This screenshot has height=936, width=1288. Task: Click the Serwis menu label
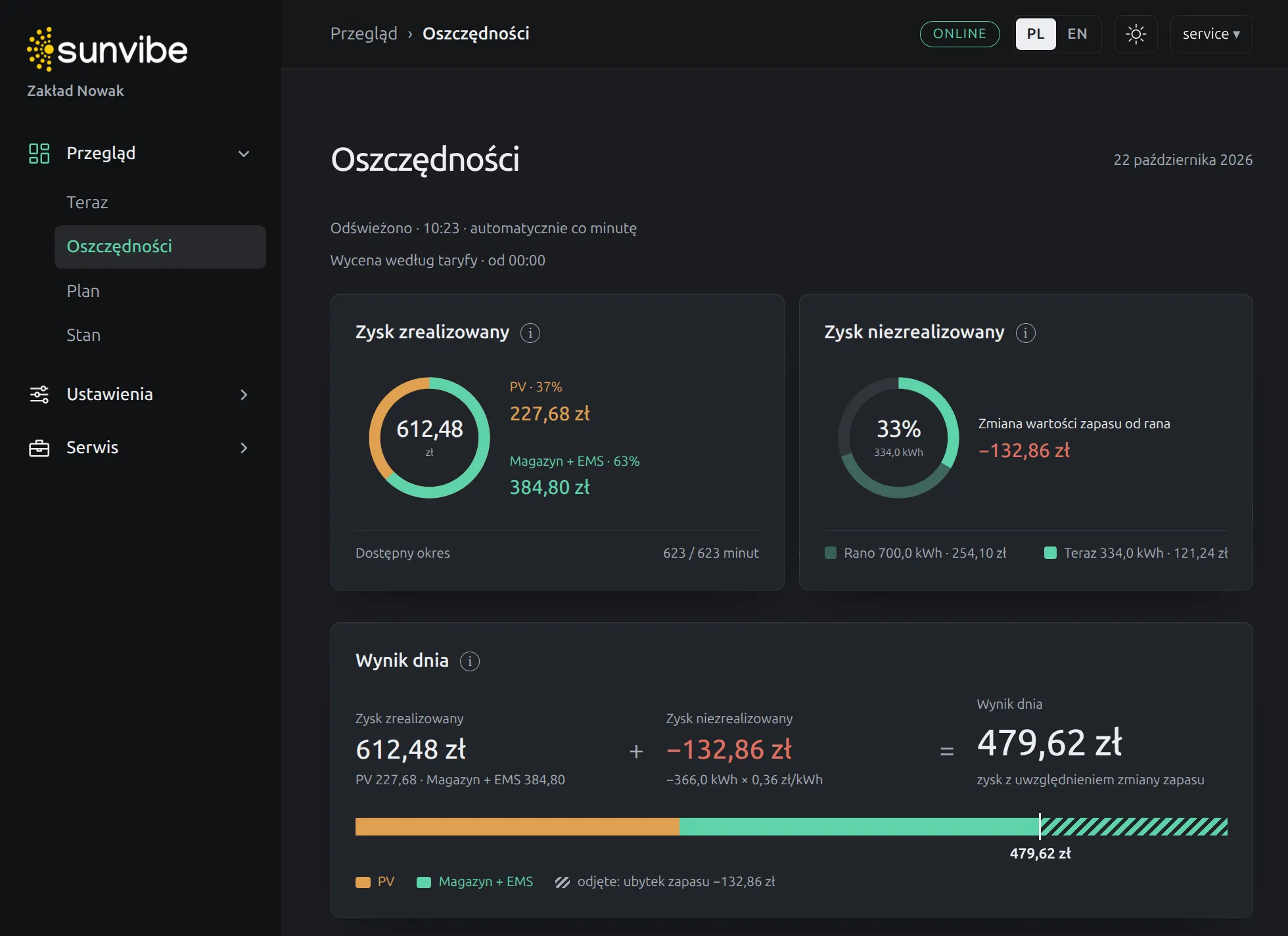pyautogui.click(x=93, y=447)
